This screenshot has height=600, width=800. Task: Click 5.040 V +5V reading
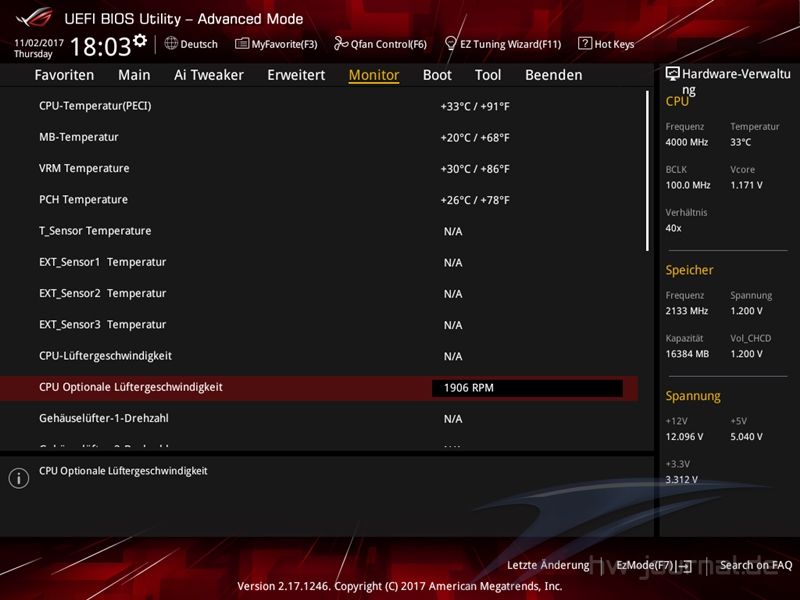[746, 437]
